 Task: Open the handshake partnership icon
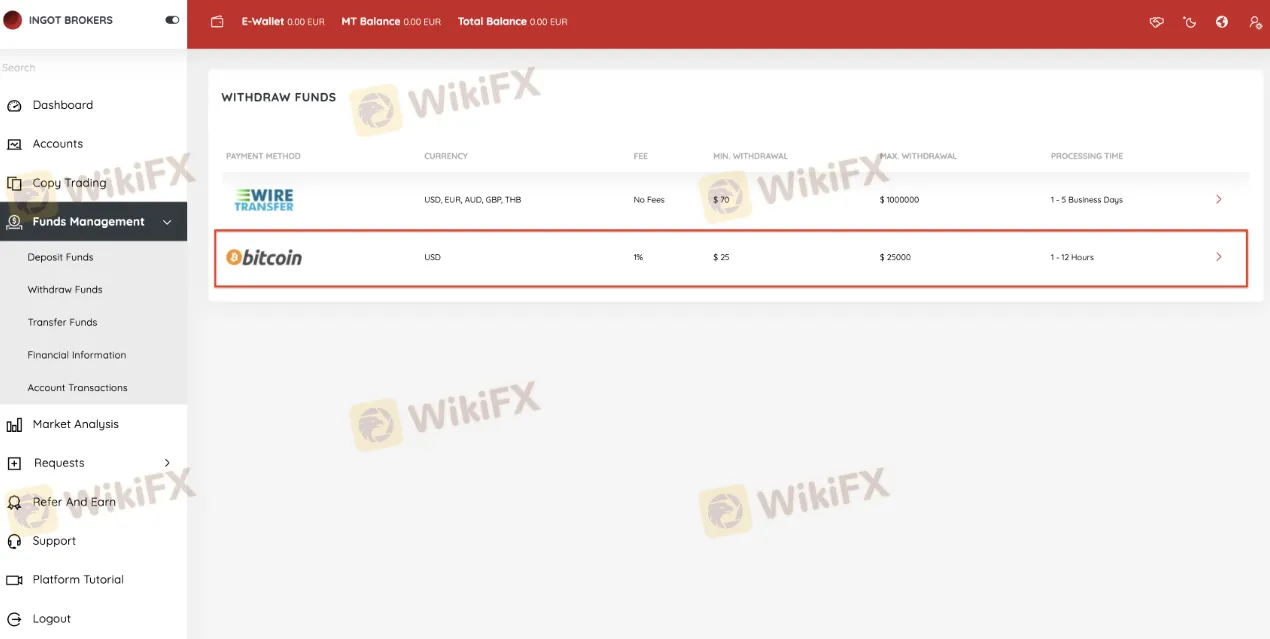coord(1157,22)
